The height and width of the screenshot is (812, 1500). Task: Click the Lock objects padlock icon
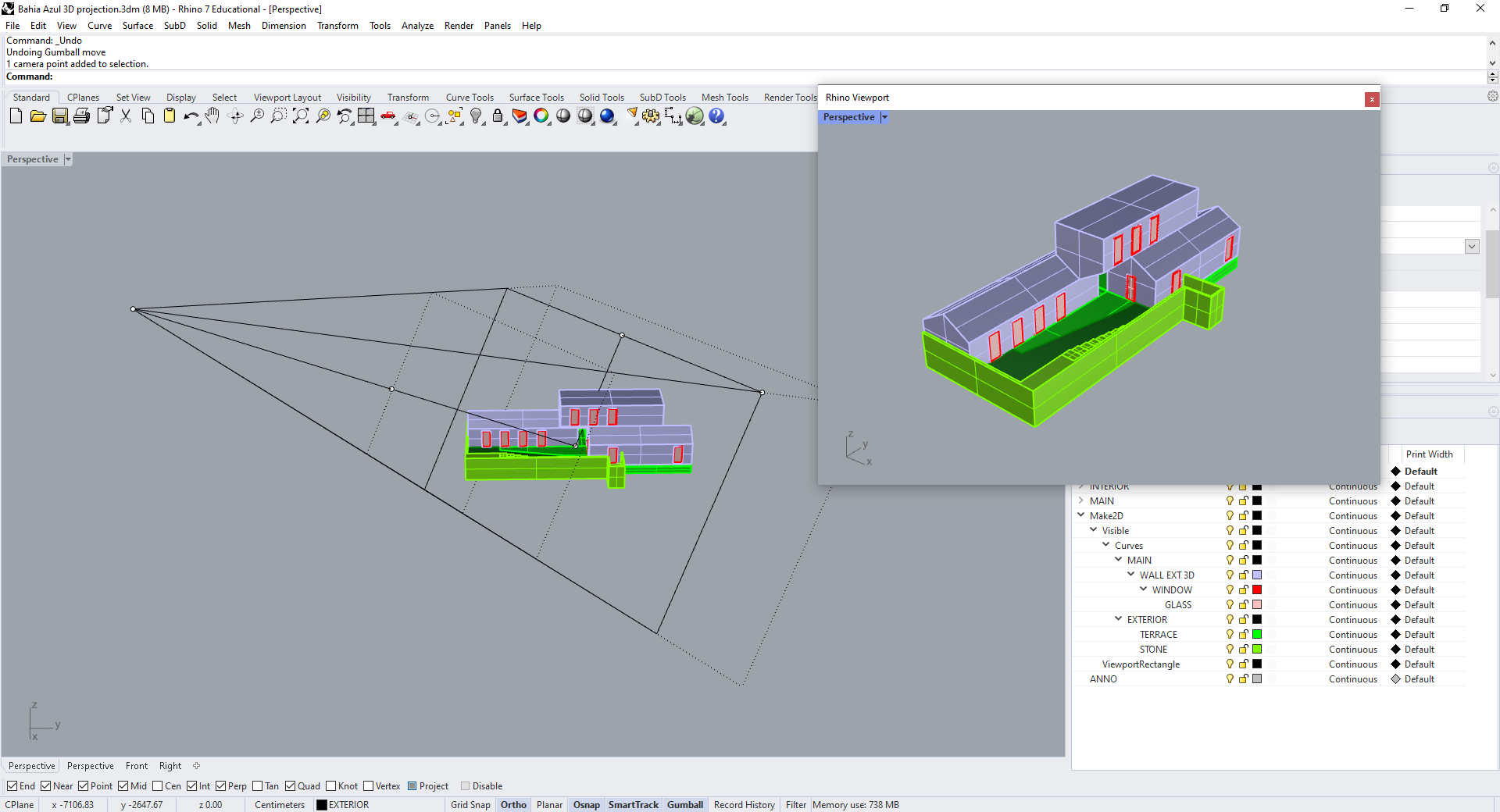point(498,116)
